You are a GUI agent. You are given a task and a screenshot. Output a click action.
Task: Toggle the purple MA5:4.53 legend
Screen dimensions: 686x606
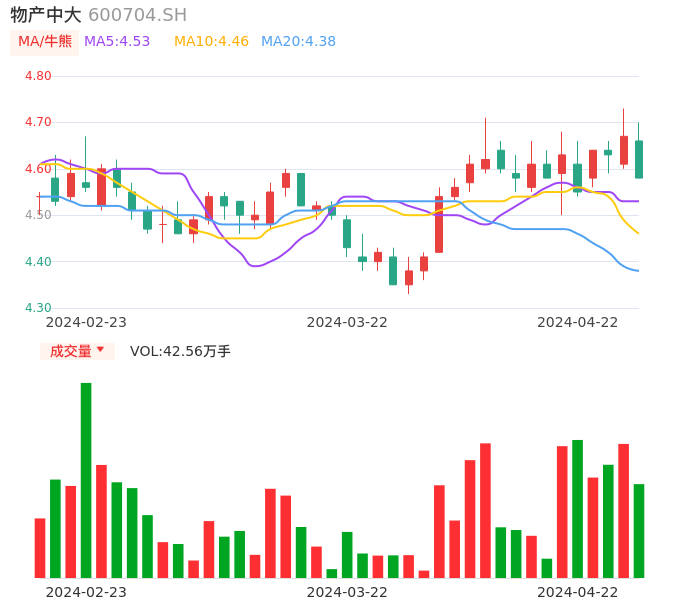(117, 42)
